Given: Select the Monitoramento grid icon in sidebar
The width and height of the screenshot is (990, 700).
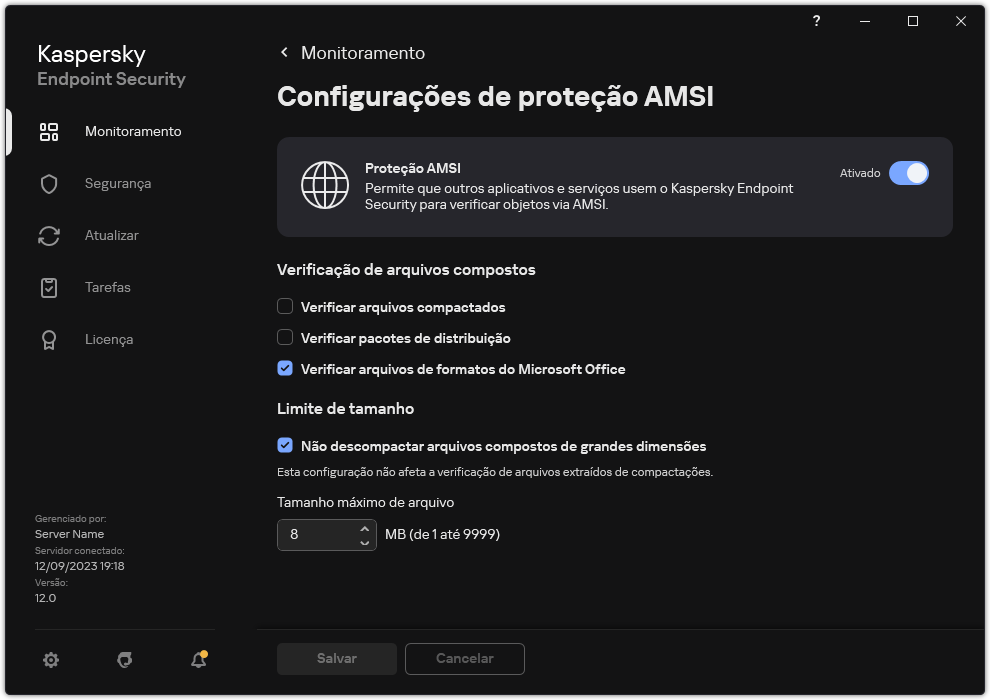Looking at the screenshot, I should 49,131.
